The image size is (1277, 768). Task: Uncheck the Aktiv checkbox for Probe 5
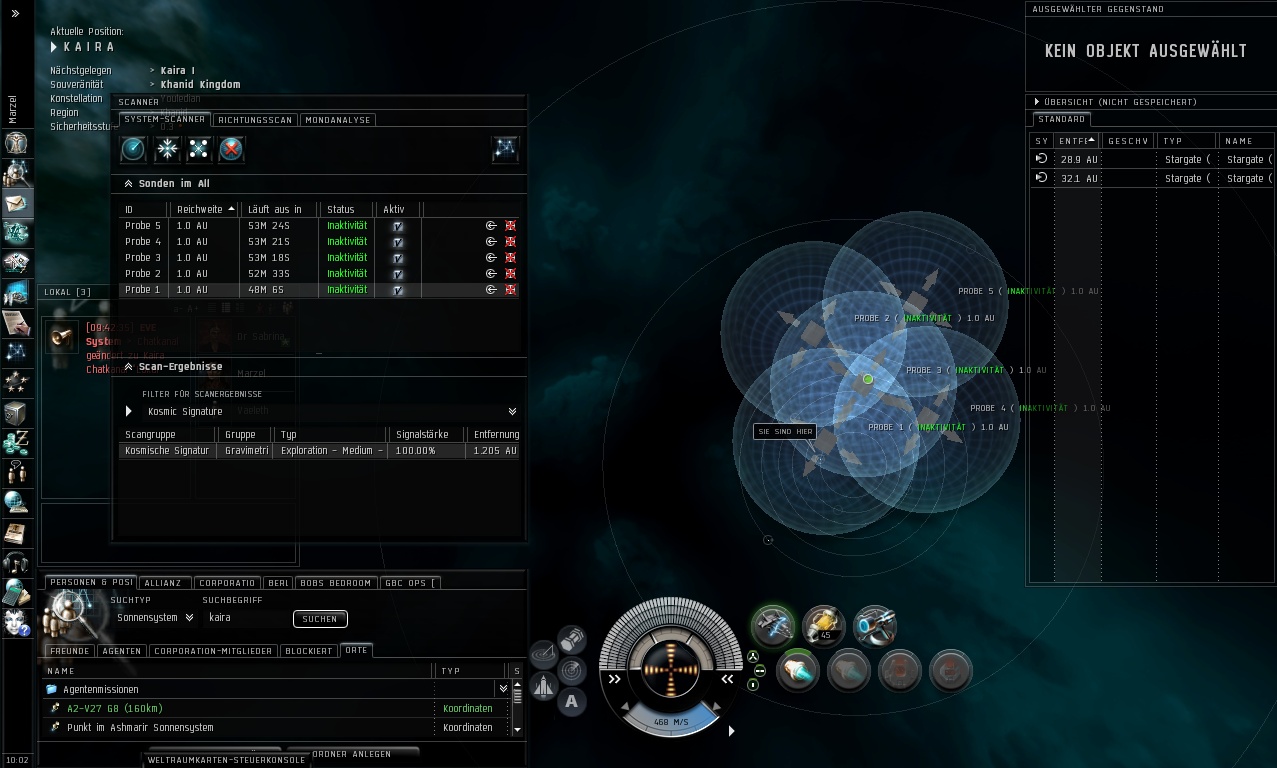[x=398, y=226]
